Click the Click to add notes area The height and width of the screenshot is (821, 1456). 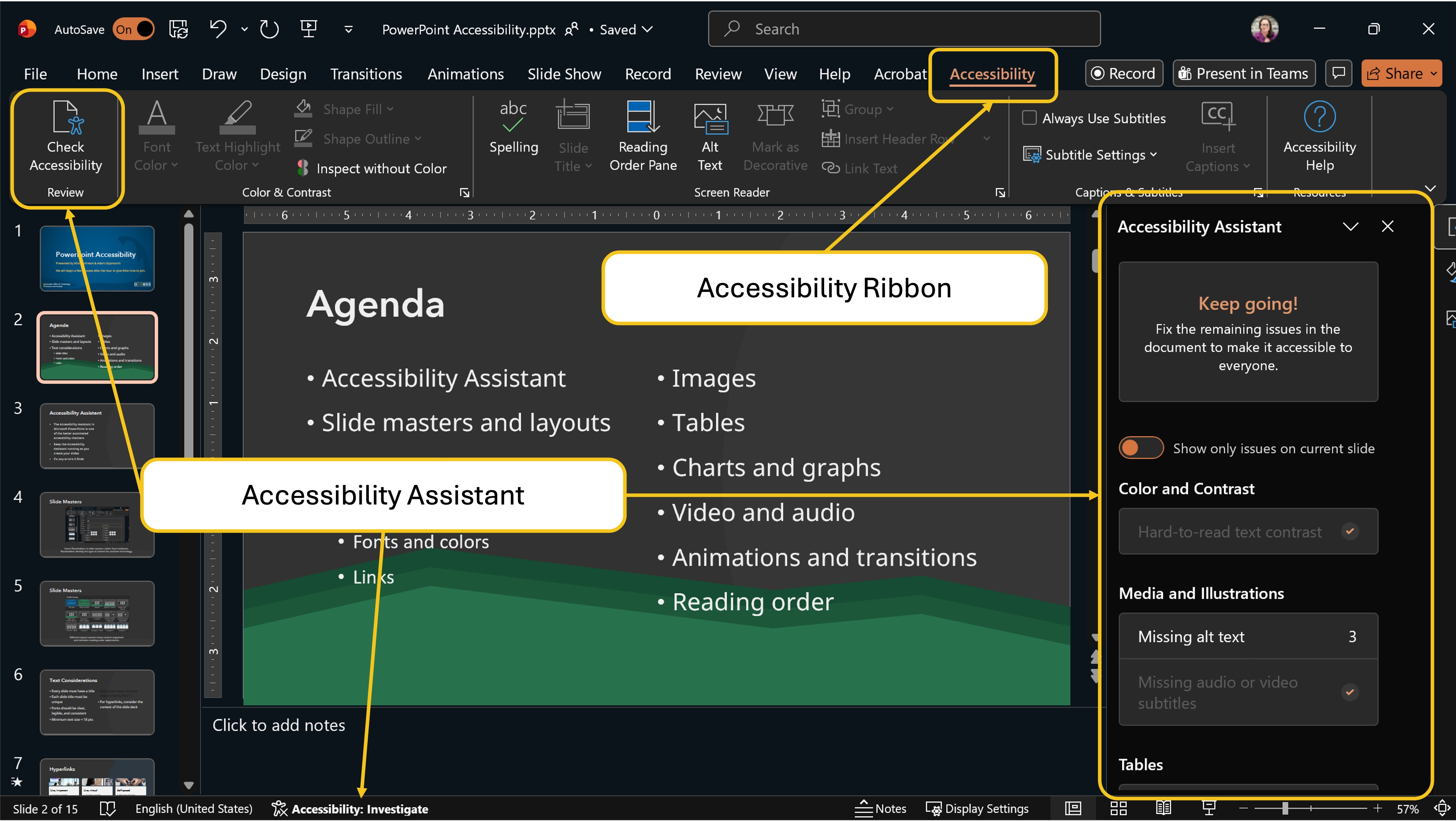(x=278, y=725)
